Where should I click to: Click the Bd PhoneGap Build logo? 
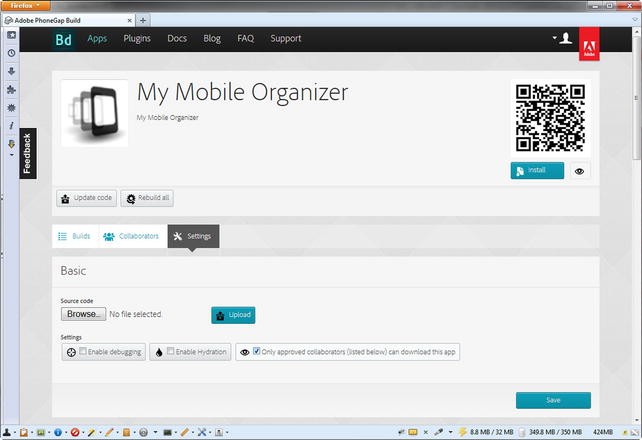pyautogui.click(x=63, y=40)
